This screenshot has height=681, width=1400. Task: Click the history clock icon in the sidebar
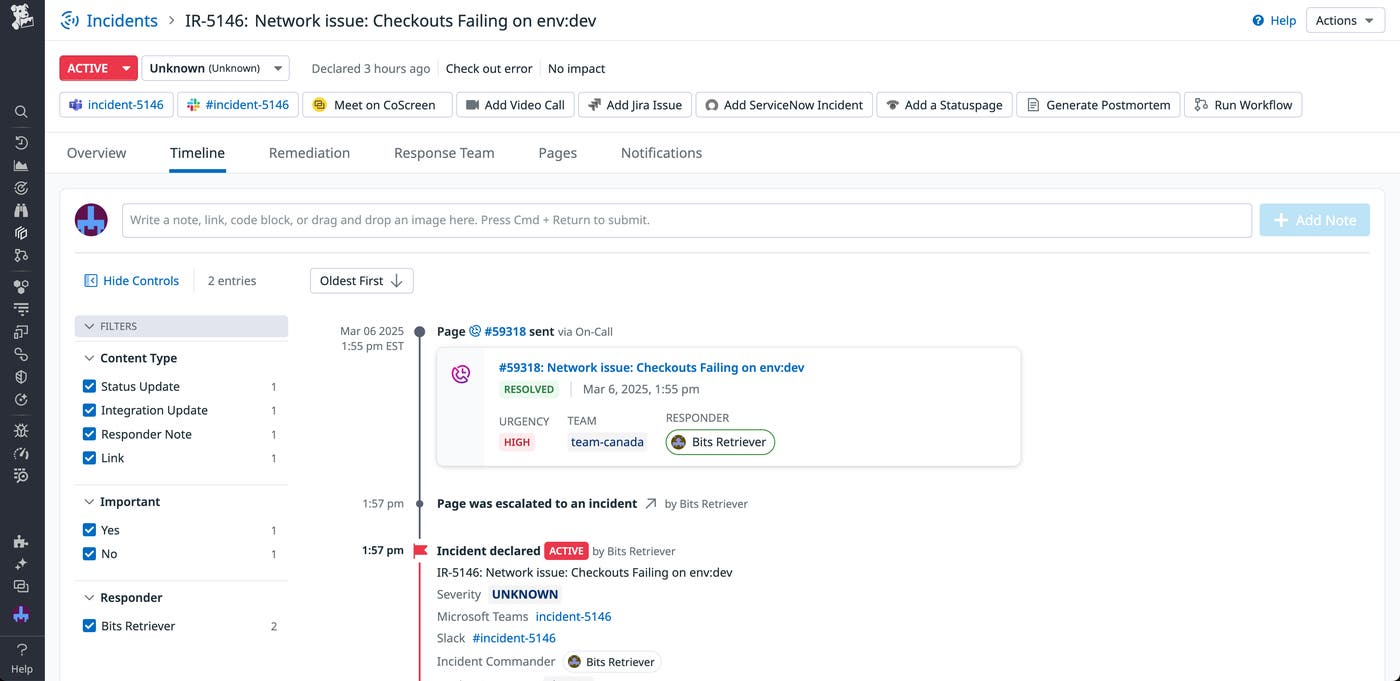point(21,142)
